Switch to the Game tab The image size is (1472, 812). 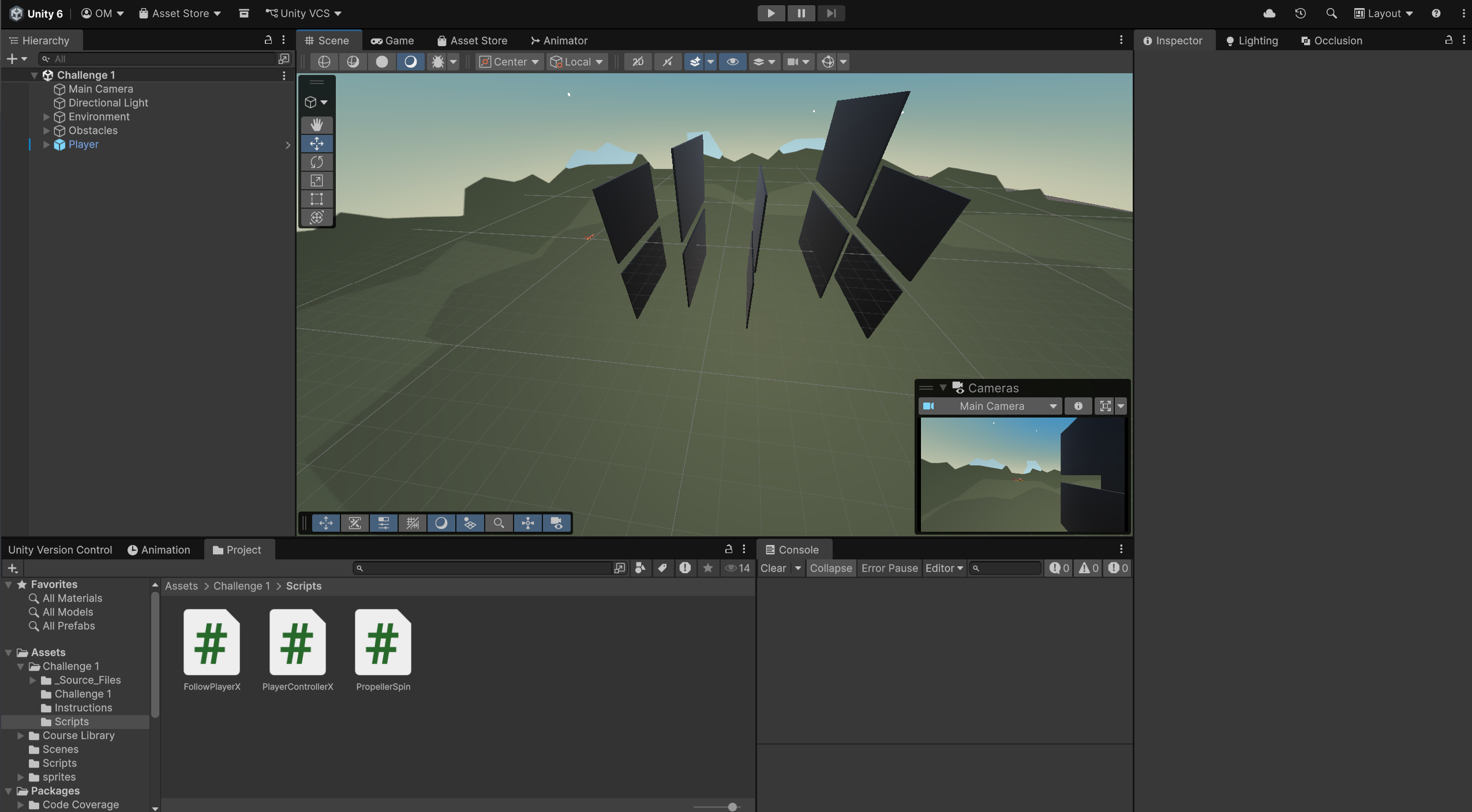[x=392, y=41]
